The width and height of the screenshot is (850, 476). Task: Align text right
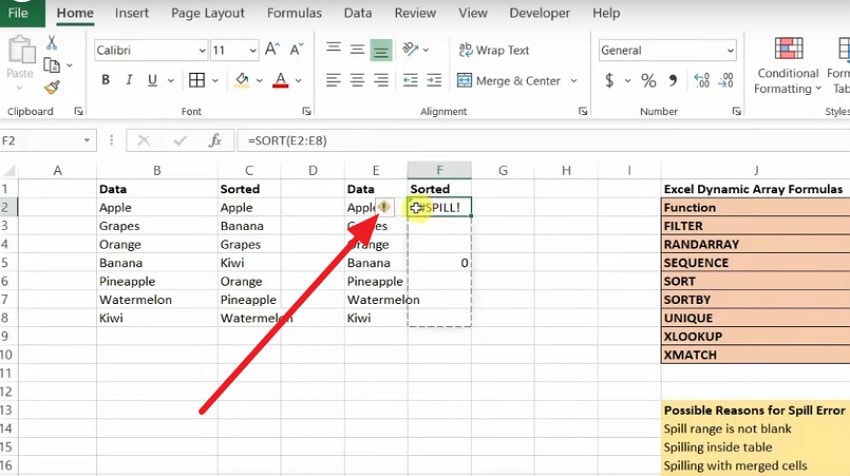point(381,81)
